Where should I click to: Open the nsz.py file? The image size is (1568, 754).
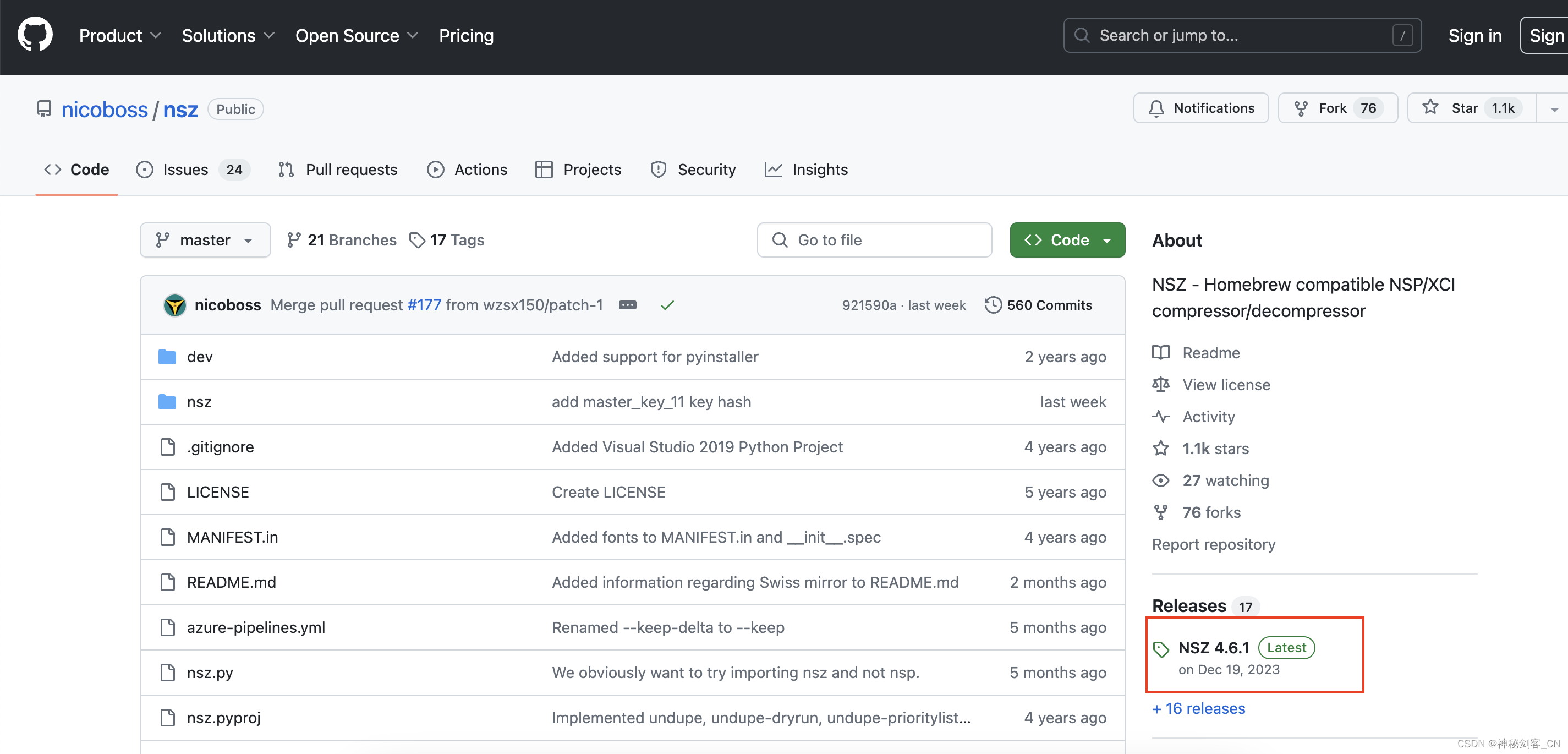pos(210,673)
